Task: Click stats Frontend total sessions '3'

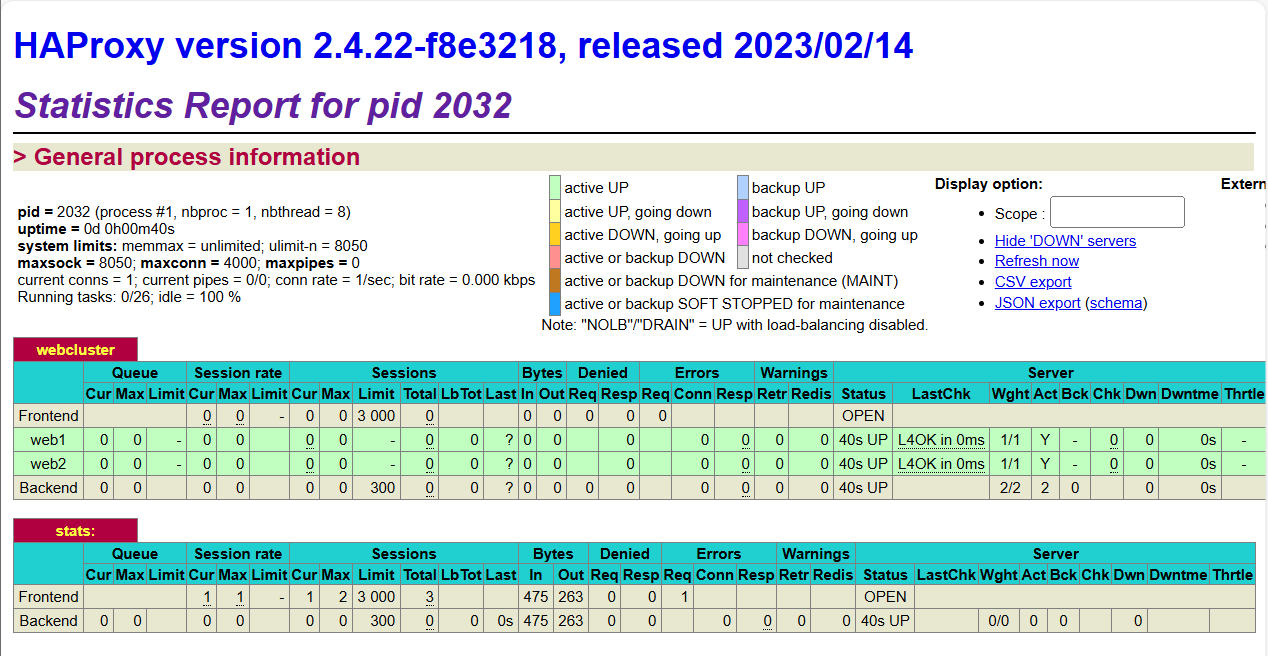Action: click(429, 597)
